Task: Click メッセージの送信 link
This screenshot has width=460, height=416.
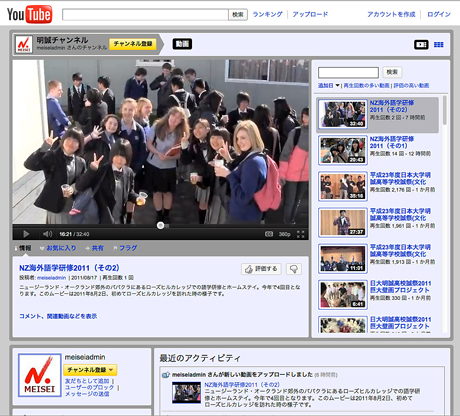Action: [87, 394]
